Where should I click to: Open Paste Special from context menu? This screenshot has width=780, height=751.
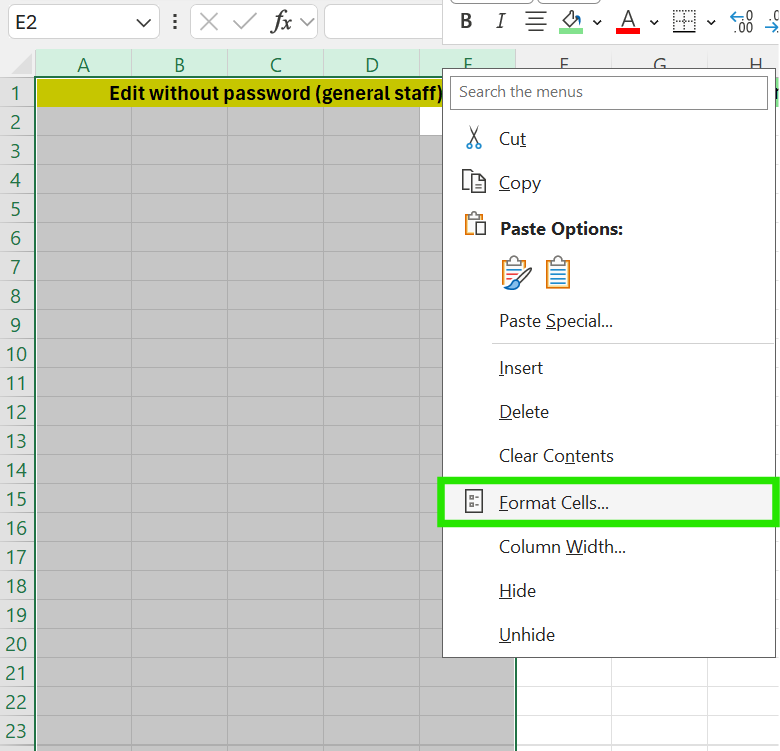pyautogui.click(x=608, y=321)
